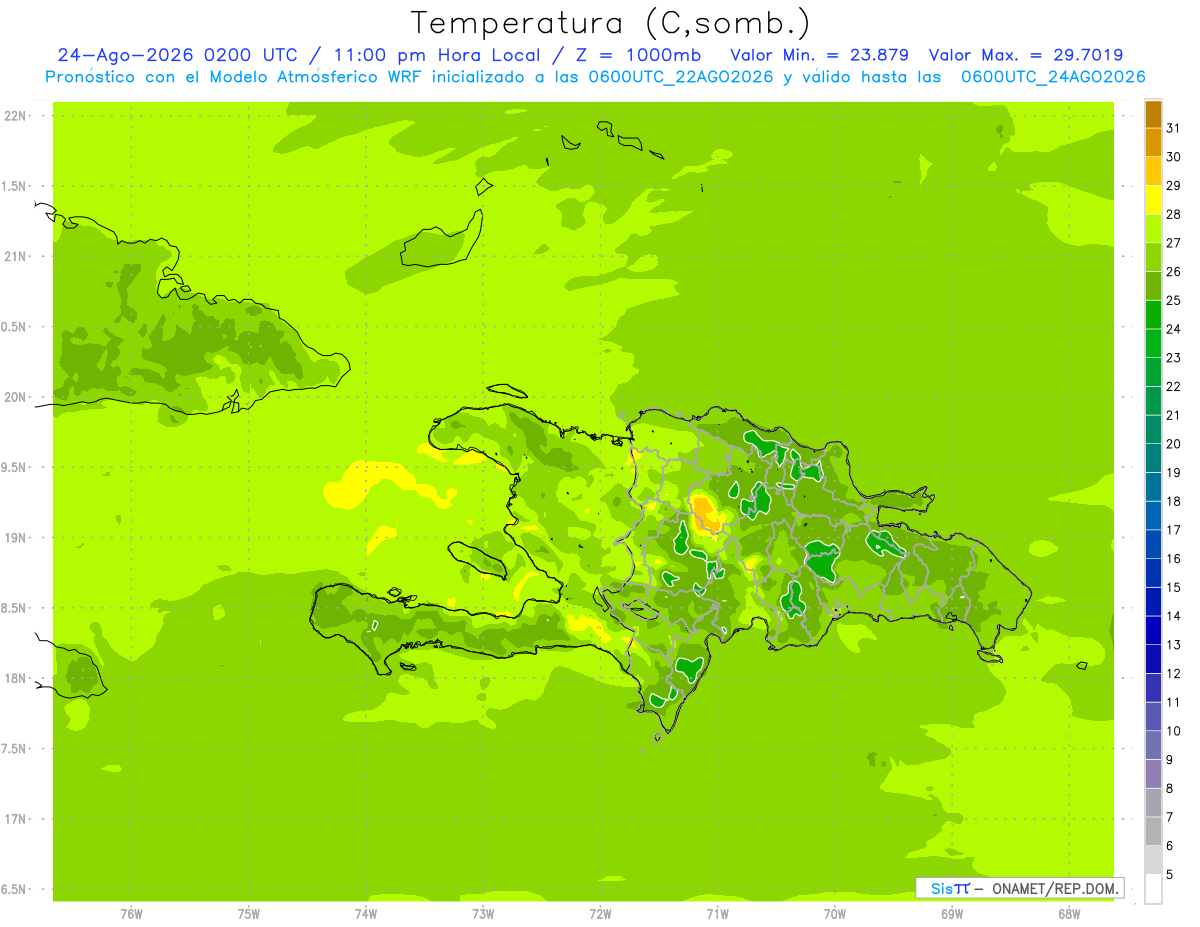This screenshot has height=927, width=1200.
Task: Click the "18N" latitude label
Action: pos(15,679)
